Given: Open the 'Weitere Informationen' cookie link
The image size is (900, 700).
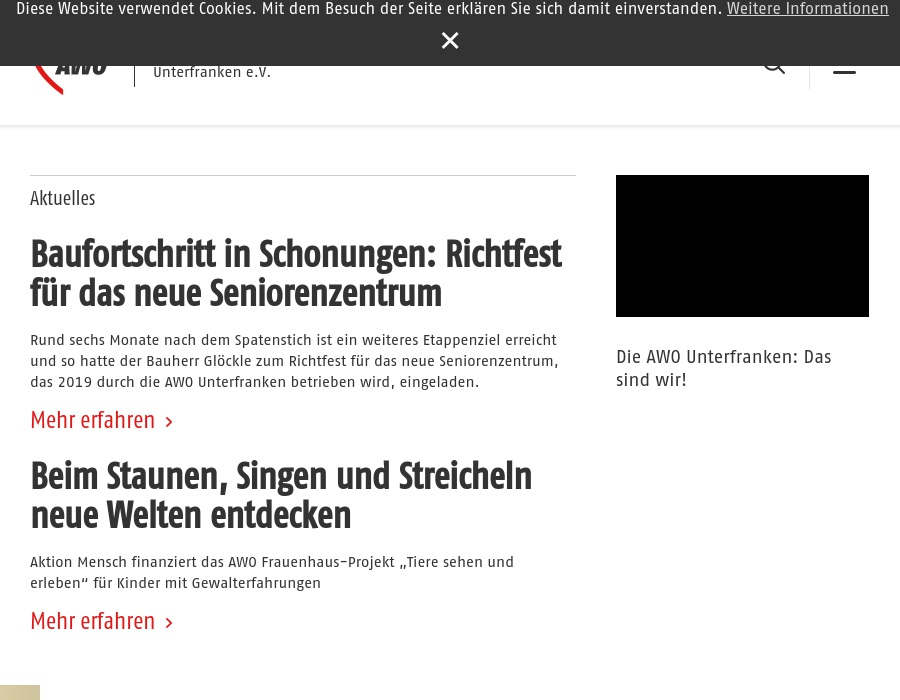Looking at the screenshot, I should coord(807,10).
